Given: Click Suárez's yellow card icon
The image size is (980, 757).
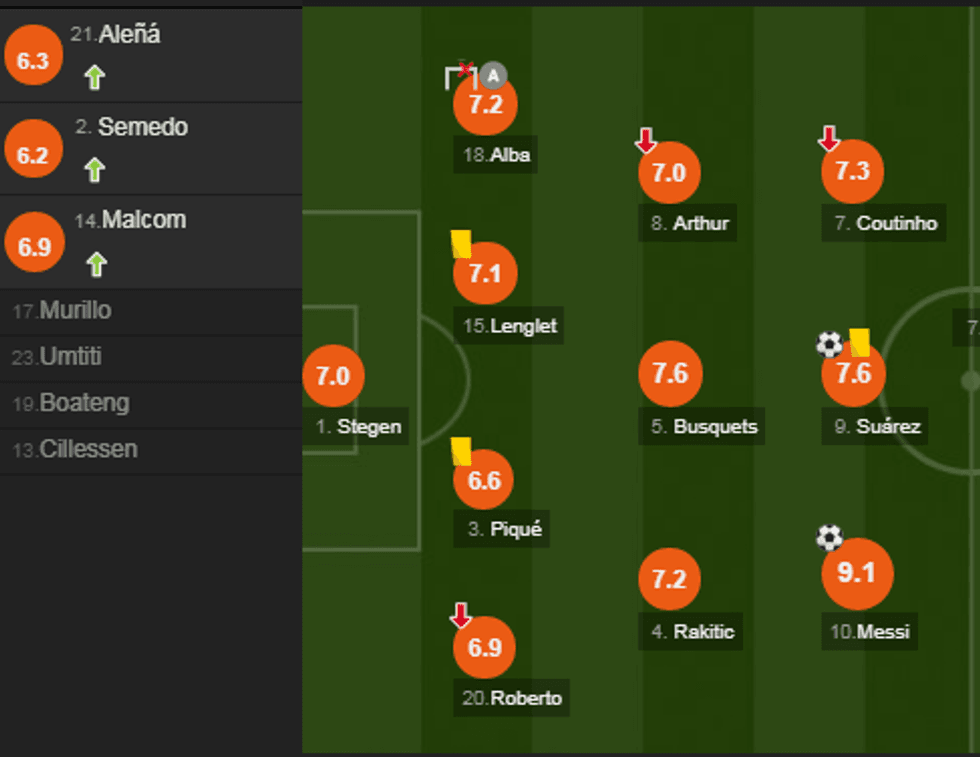Looking at the screenshot, I should point(859,343).
